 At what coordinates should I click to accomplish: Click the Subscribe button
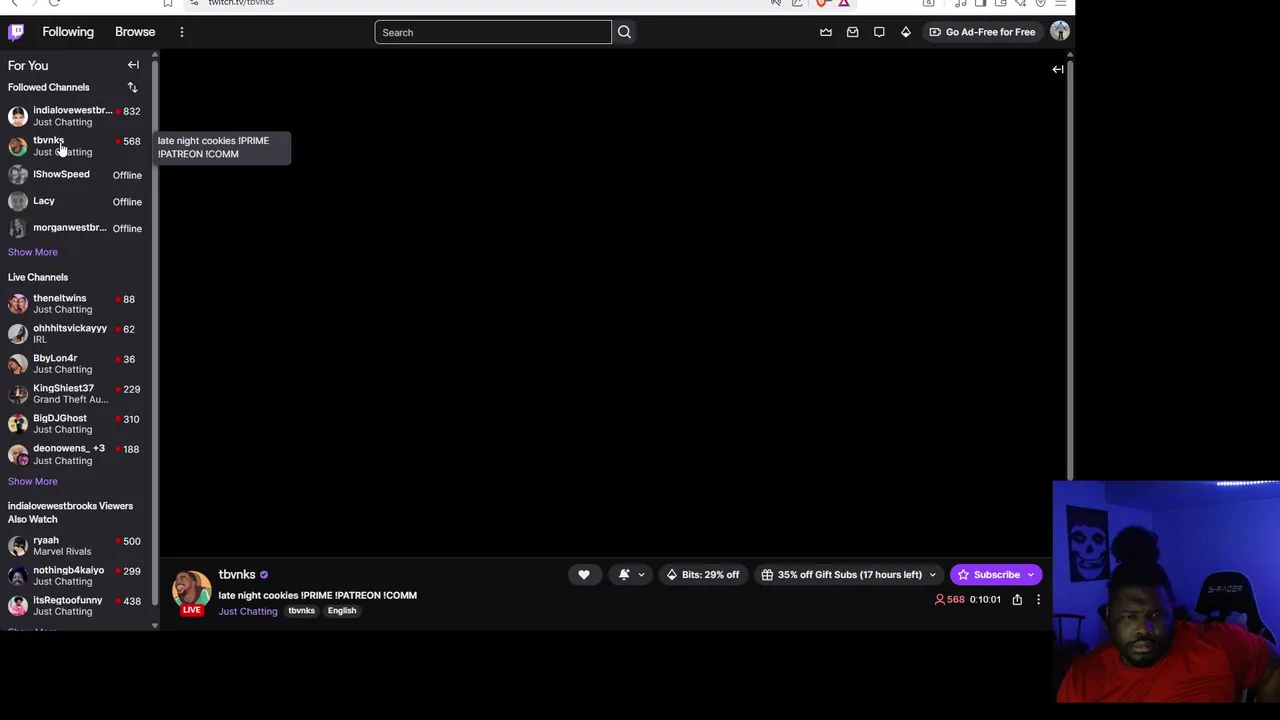[989, 574]
